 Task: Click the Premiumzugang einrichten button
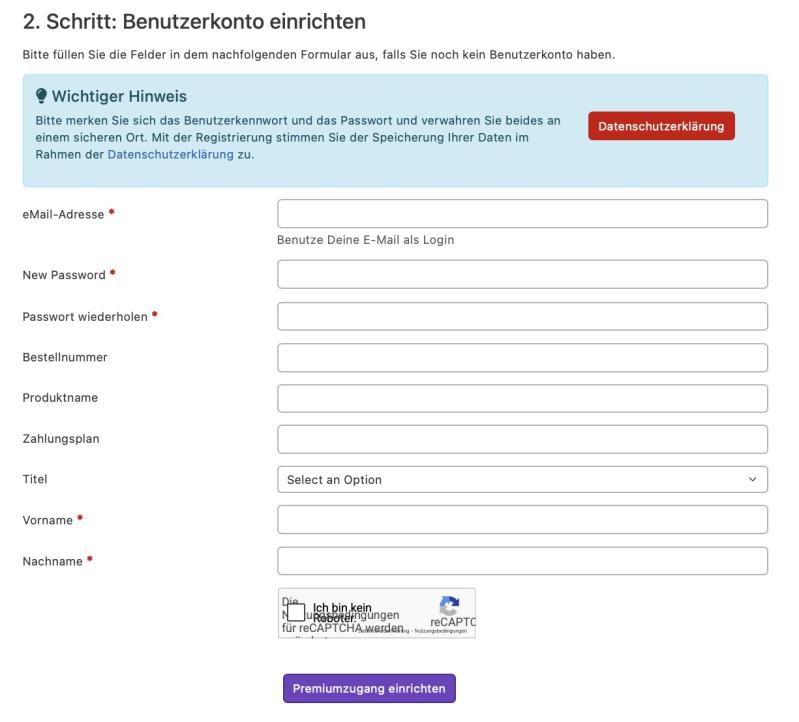tap(369, 688)
